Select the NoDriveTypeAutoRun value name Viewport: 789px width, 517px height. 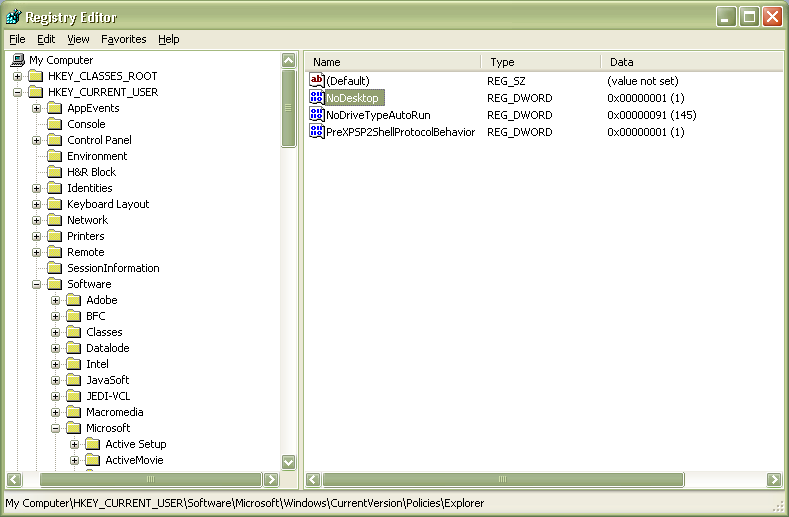[x=378, y=115]
